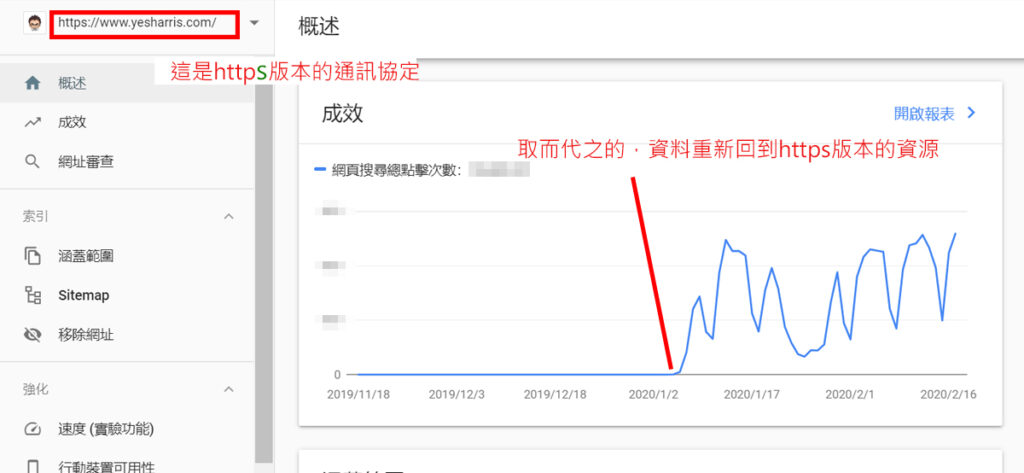Select Sitemap in the sidebar
Screen dimensions: 1024x473
pyautogui.click(x=127, y=295)
